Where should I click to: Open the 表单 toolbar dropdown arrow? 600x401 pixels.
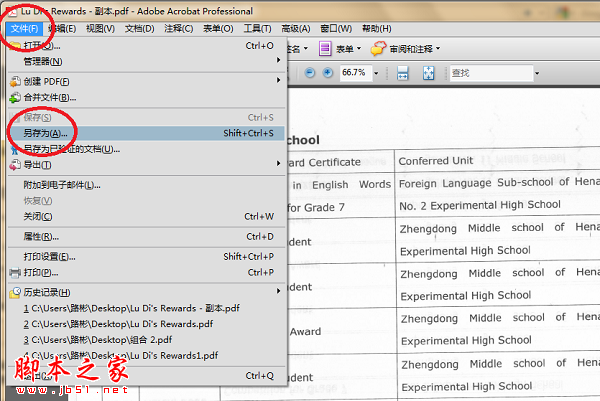[359, 49]
